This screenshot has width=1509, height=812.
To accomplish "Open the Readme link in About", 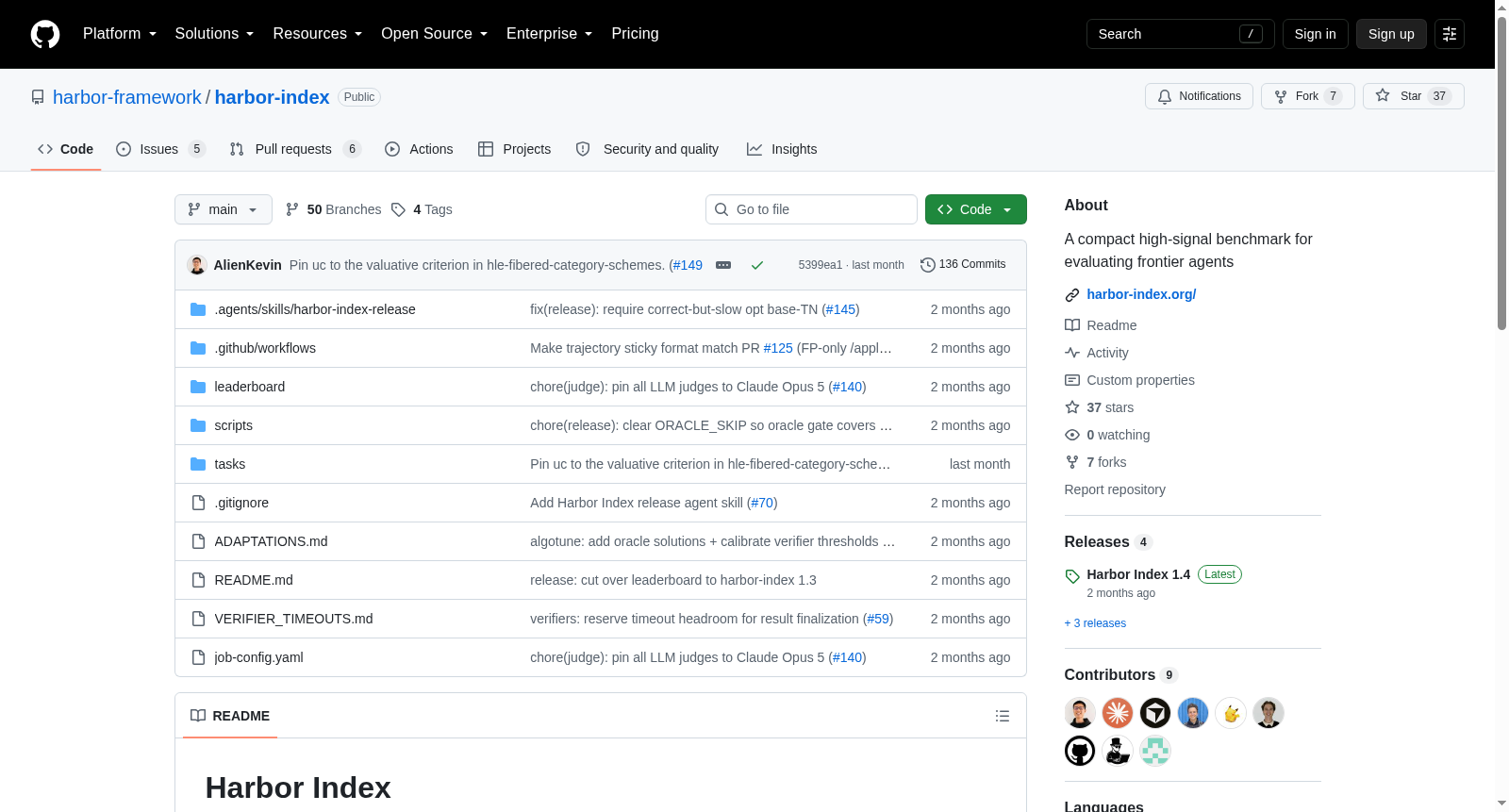I will click(x=1101, y=325).
